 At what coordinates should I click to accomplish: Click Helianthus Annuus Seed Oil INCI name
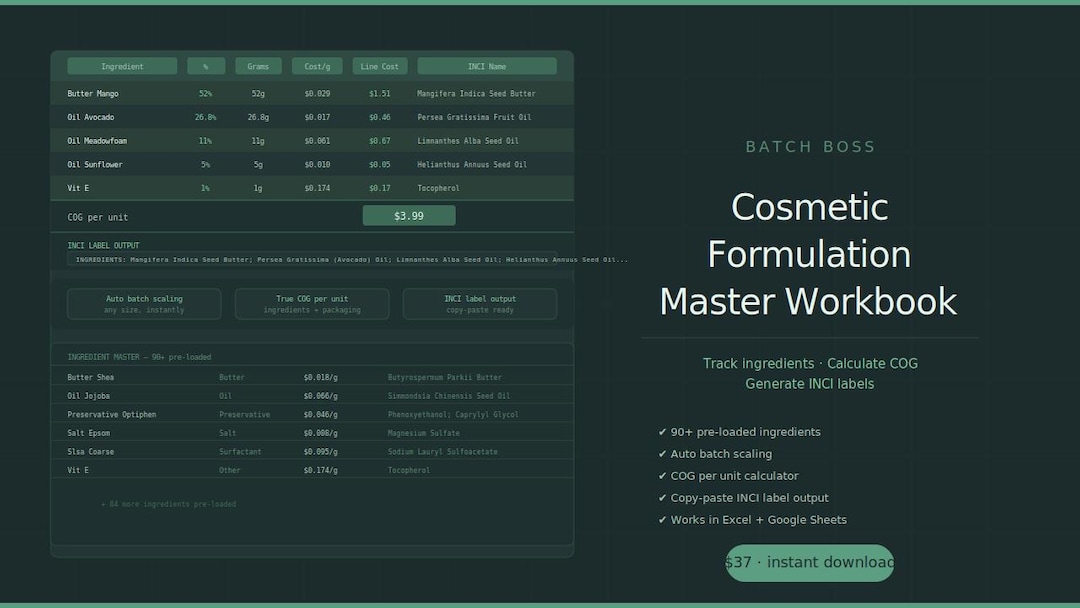472,165
